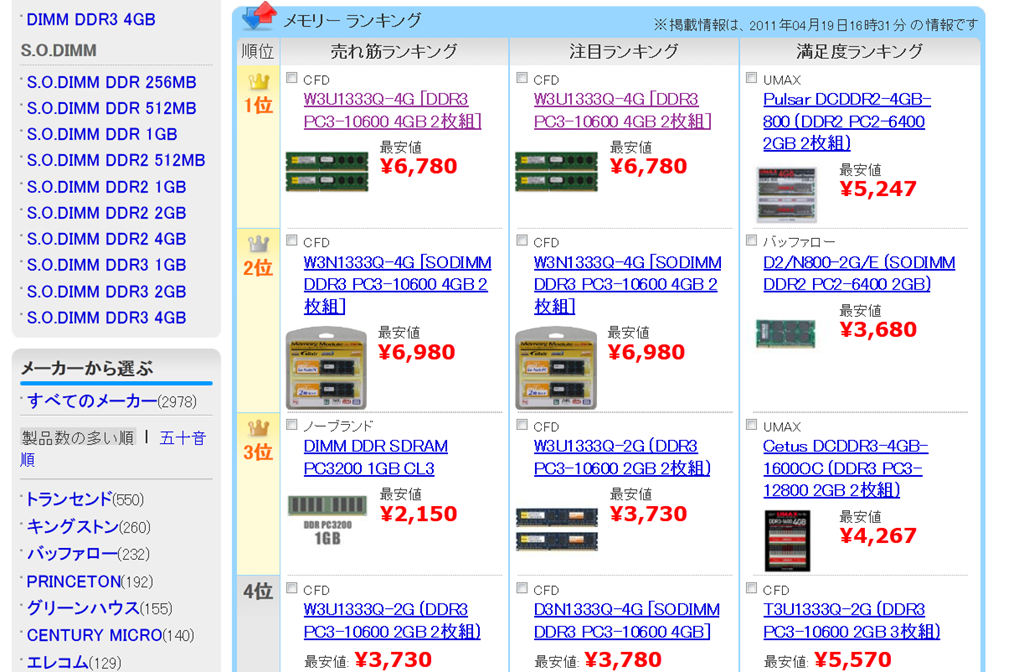Image resolution: width=1024 pixels, height=672 pixels.
Task: Open the attention-ranking W3U1333Q-2G memory image
Action: [x=556, y=529]
